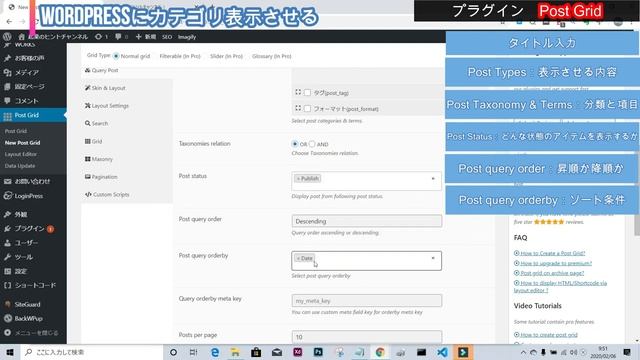The width and height of the screenshot is (640, 360).
Task: Open the + 新規 admin bar menu
Action: click(x=146, y=37)
